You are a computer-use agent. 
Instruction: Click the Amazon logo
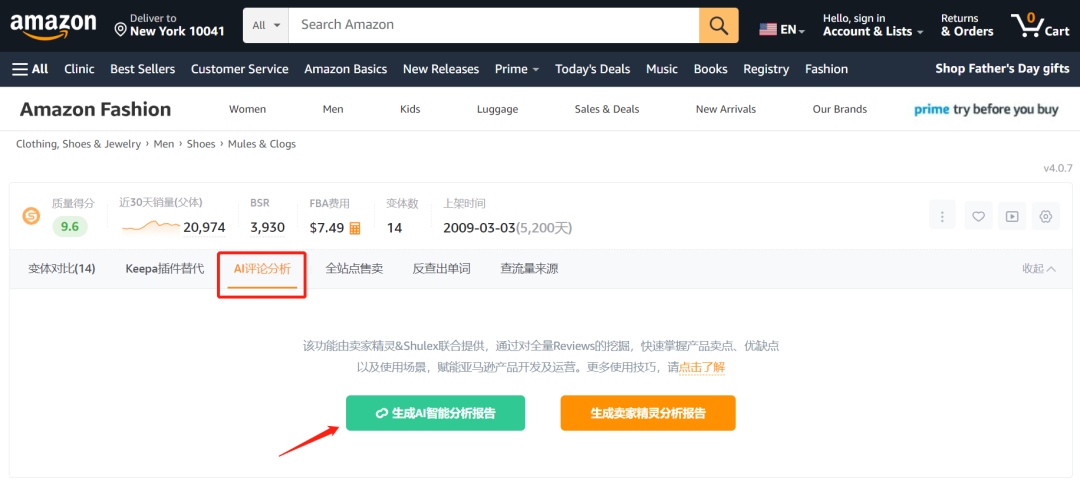tap(53, 26)
